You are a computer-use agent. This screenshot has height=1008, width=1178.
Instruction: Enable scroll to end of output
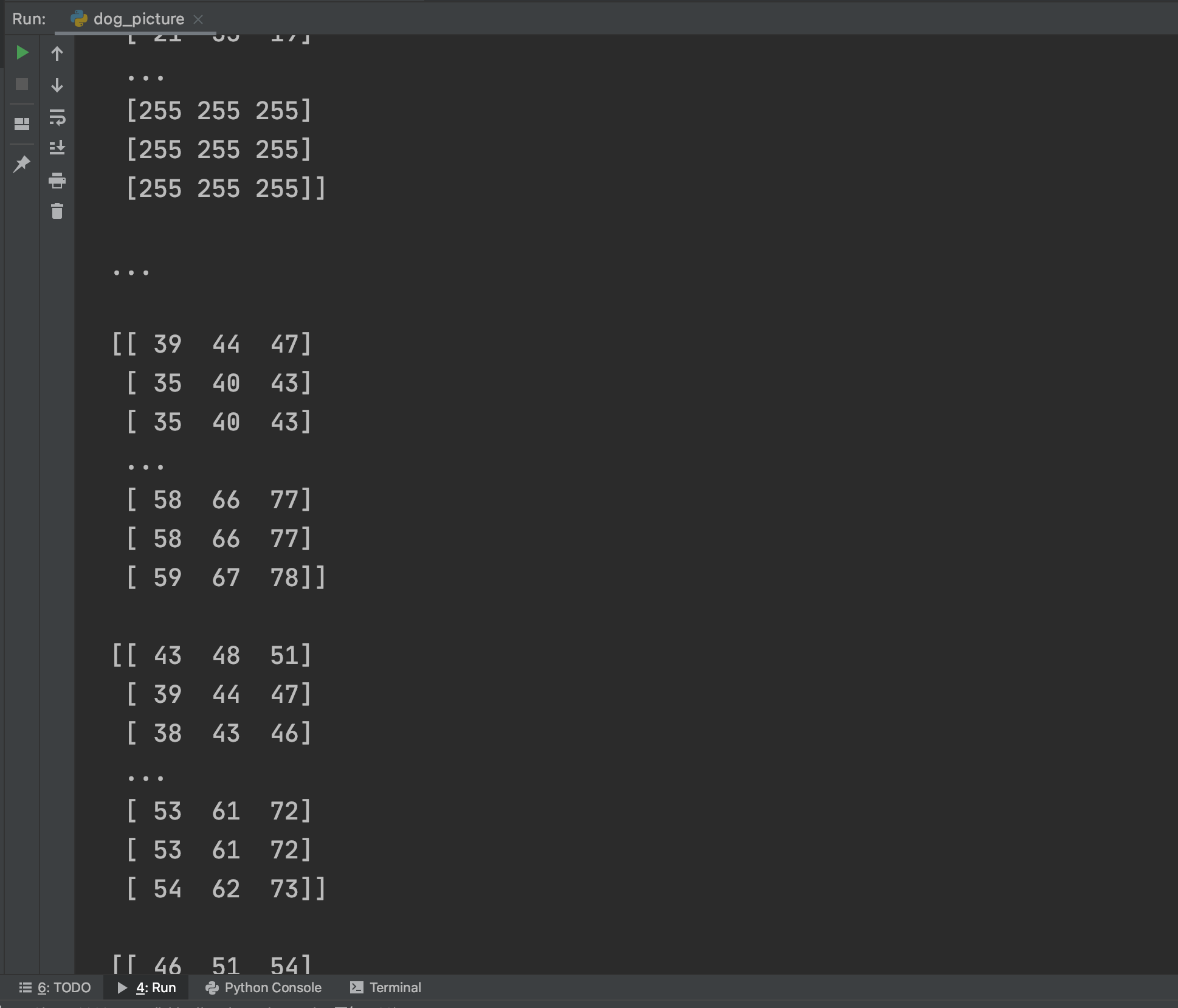point(57,148)
